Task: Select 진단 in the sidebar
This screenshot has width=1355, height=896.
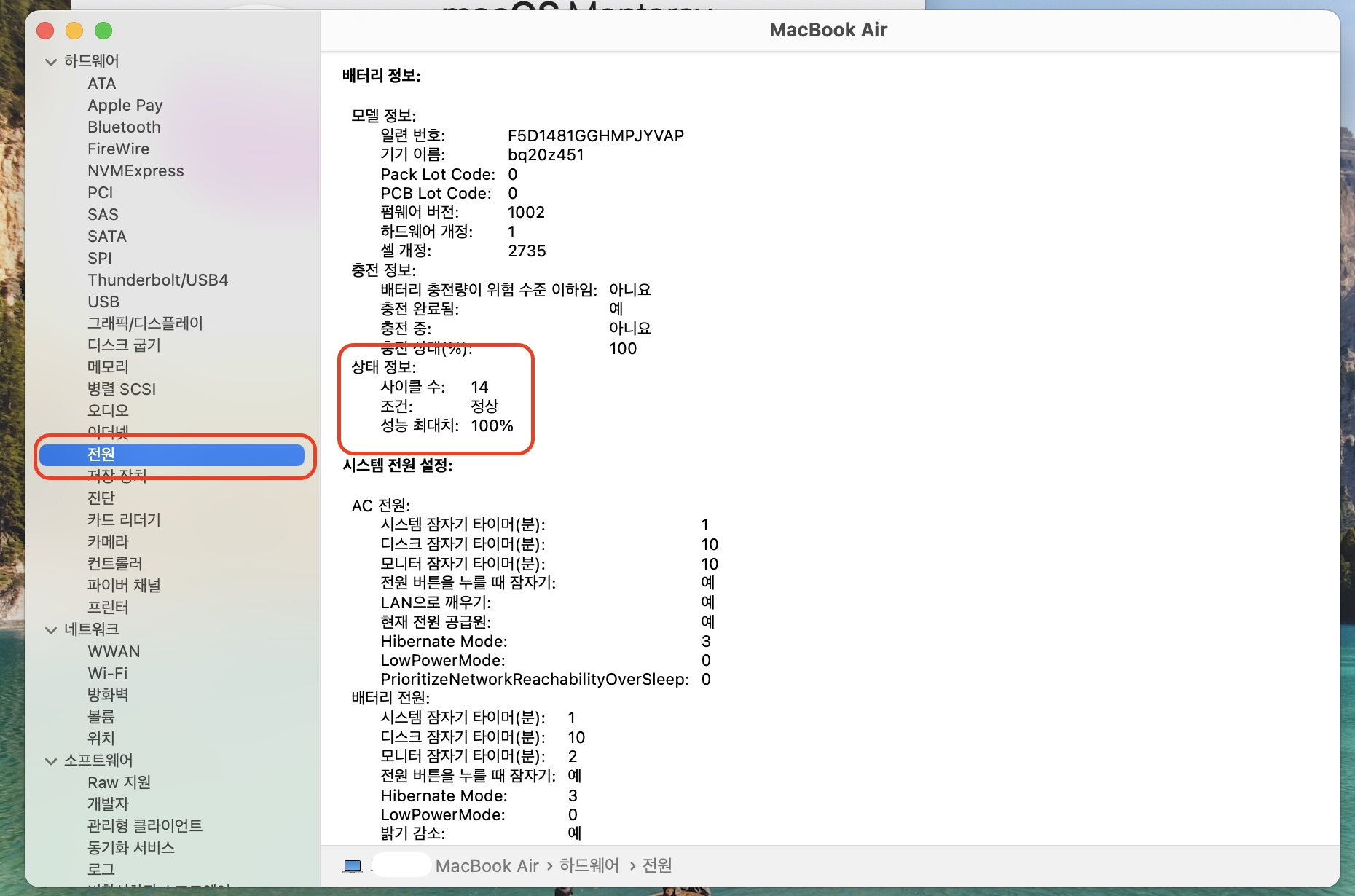Action: tap(101, 498)
